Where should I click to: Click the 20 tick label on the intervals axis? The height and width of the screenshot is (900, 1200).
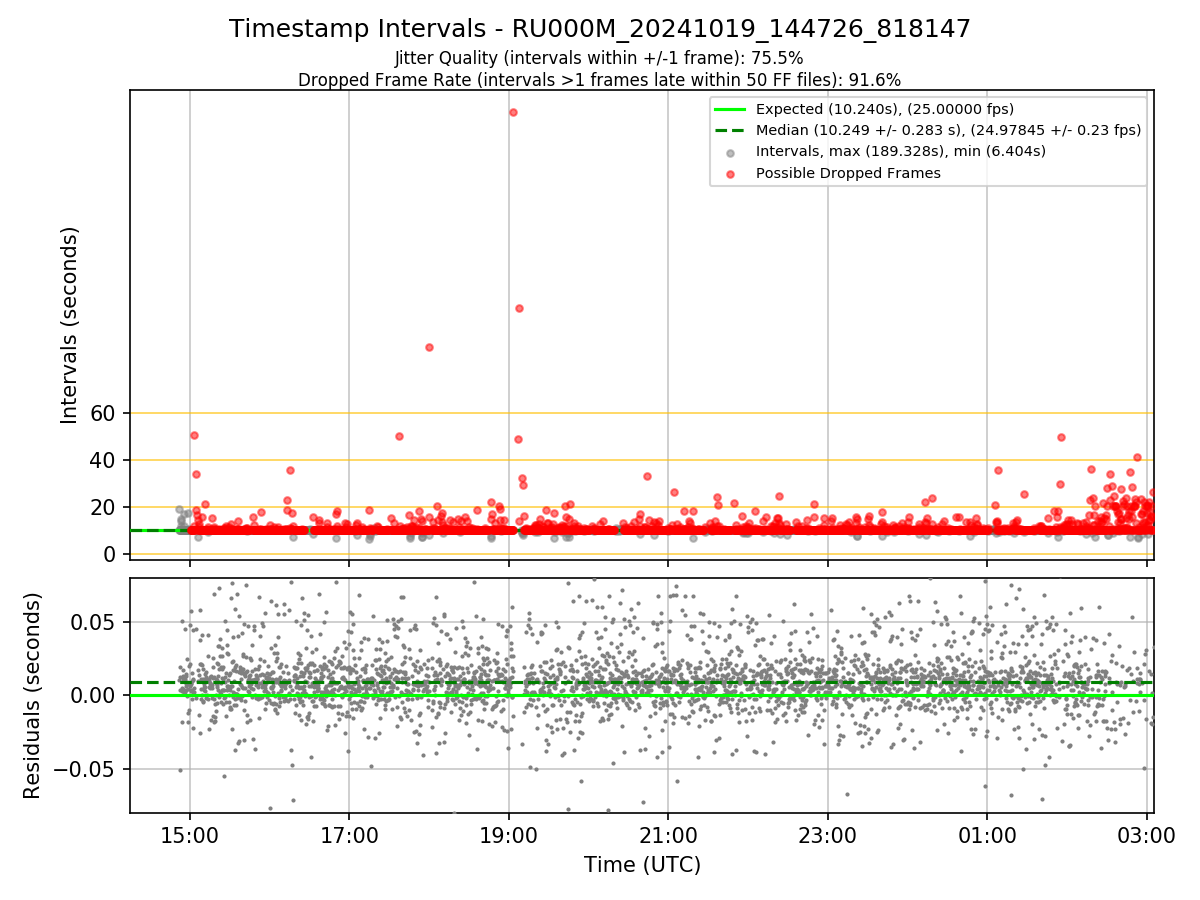tap(105, 507)
